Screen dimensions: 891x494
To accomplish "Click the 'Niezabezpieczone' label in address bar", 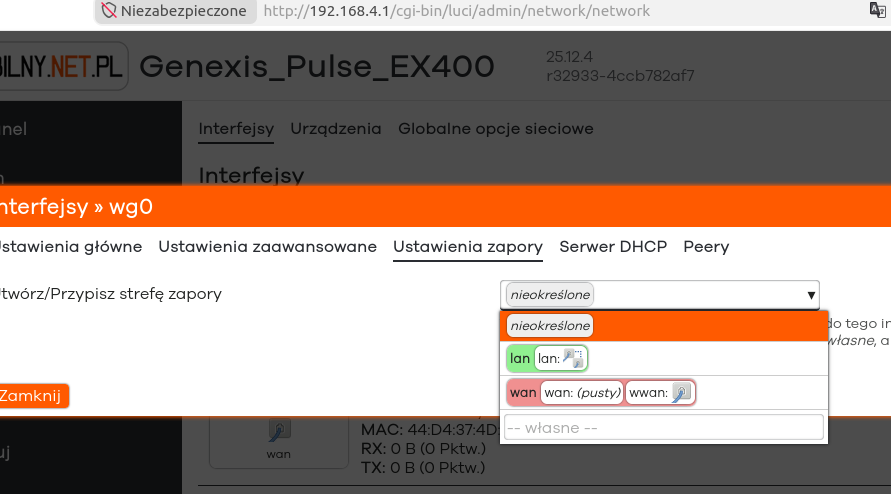I will coord(183,11).
